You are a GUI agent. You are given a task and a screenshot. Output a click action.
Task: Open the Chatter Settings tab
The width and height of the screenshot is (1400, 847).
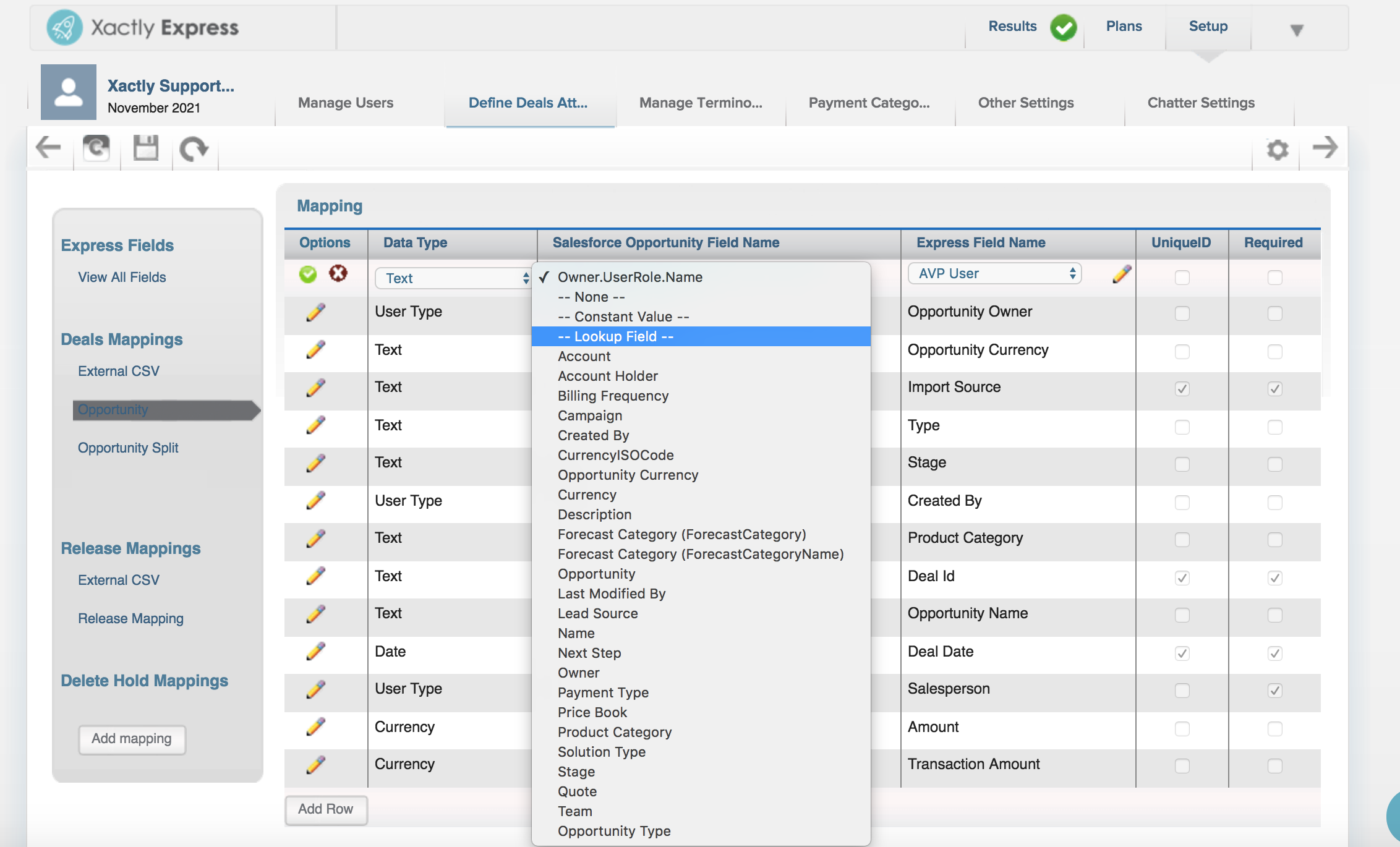[x=1201, y=103]
